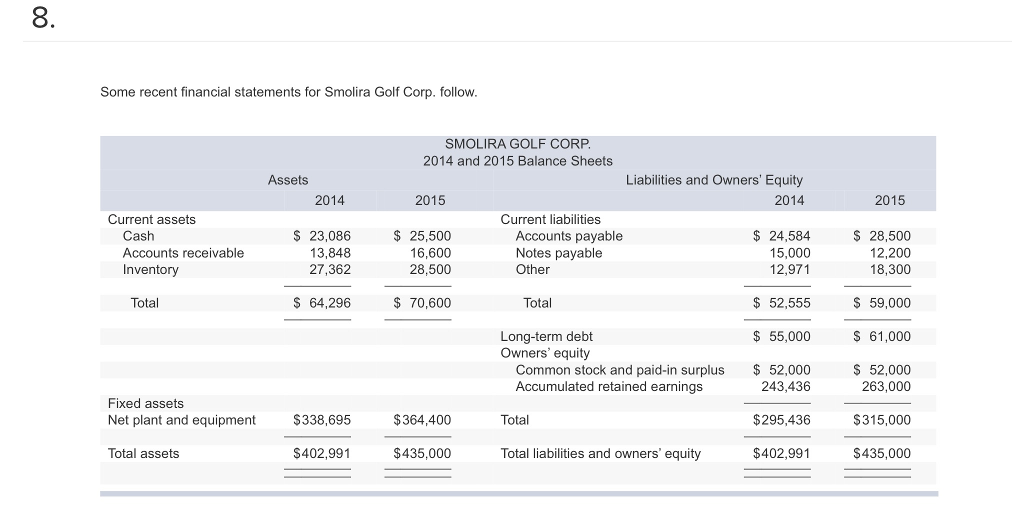This screenshot has height=512, width=1024.
Task: Click the Total assets row label
Action: 143,454
